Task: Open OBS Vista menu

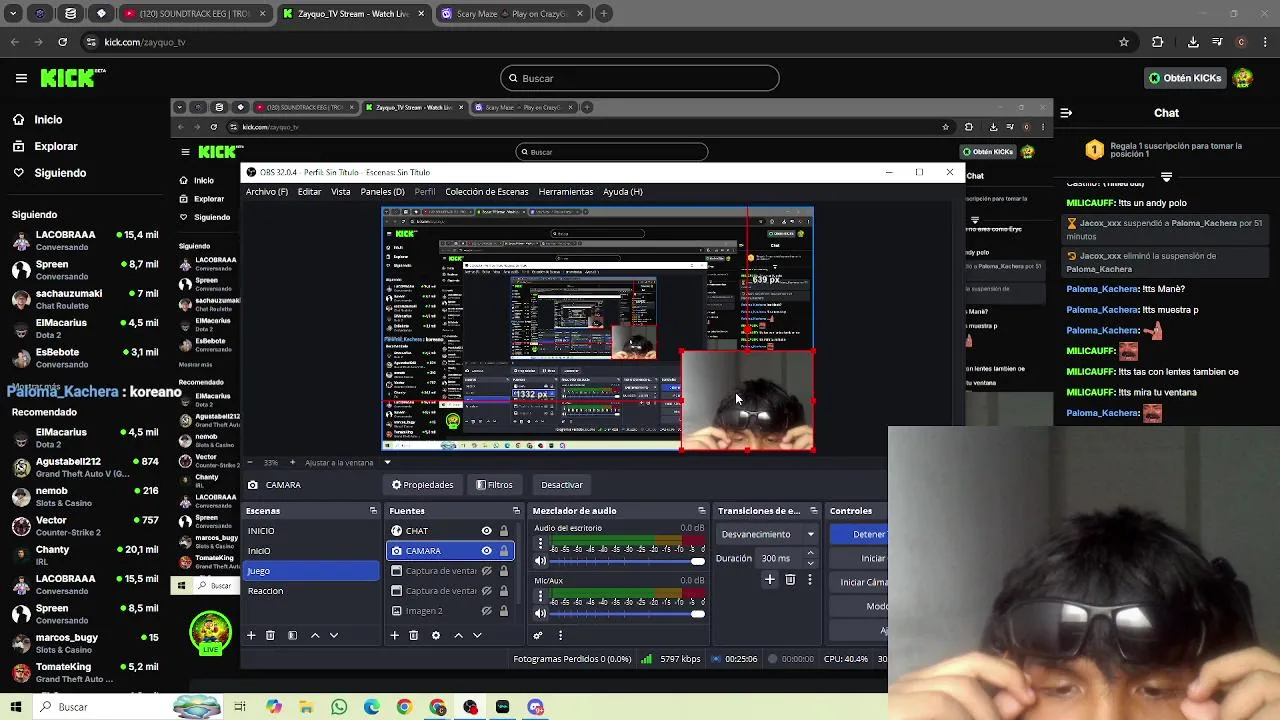Action: (x=341, y=192)
